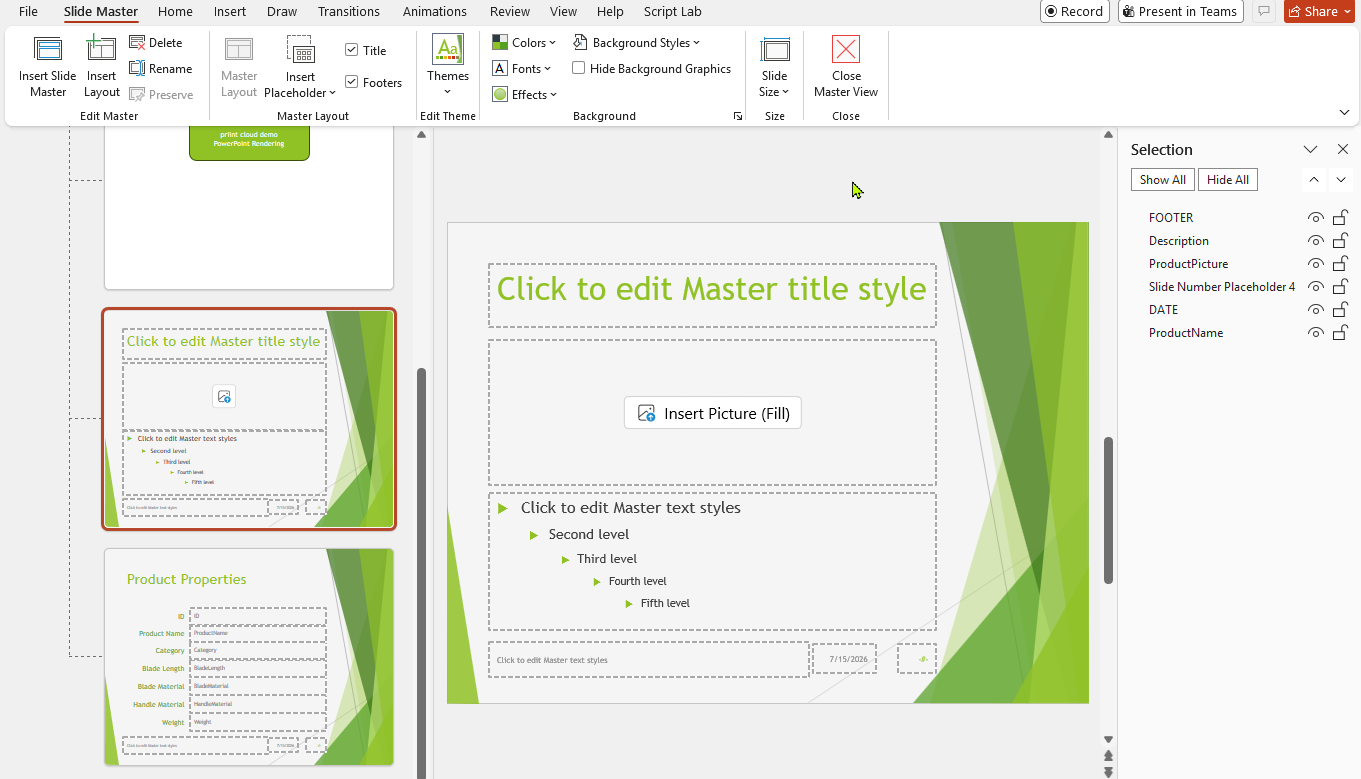Hide the FOOTER object with its eye icon
Viewport: 1361px width, 779px height.
[1316, 218]
